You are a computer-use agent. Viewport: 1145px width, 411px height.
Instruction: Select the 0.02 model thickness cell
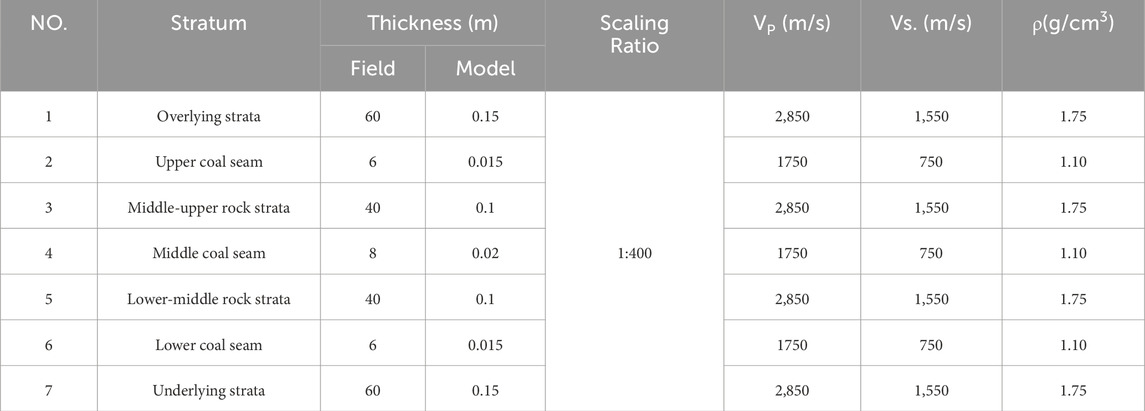coord(485,253)
